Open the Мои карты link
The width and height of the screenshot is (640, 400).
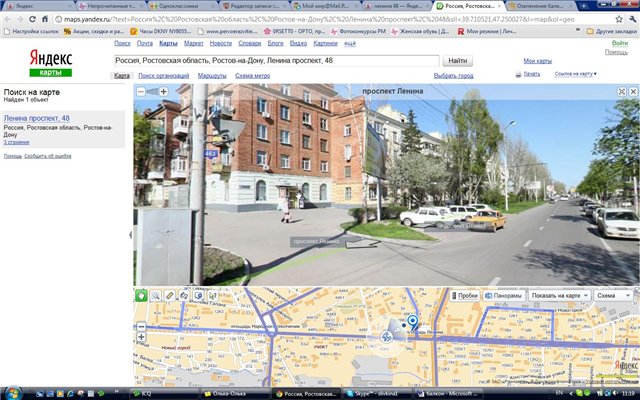pos(538,61)
